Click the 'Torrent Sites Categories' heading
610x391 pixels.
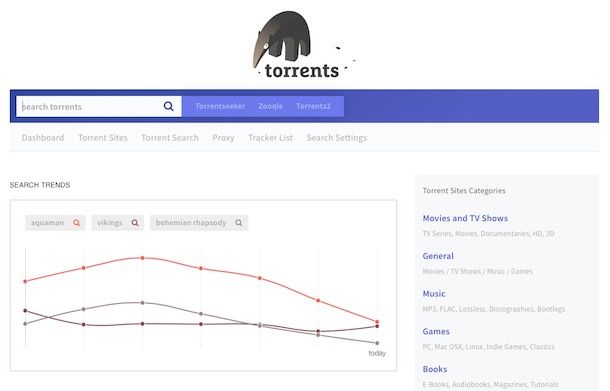464,191
